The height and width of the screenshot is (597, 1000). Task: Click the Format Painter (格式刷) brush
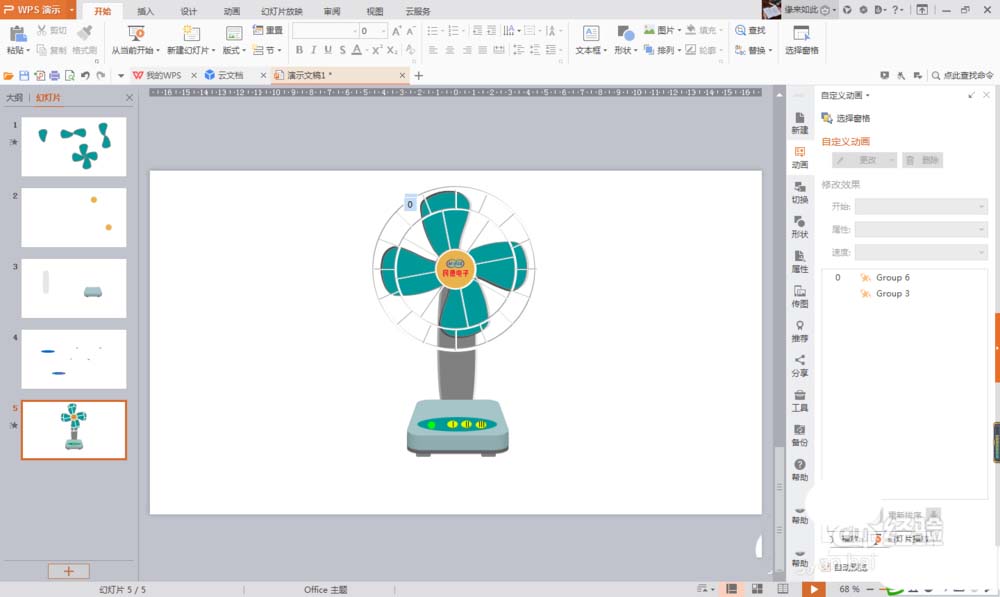pyautogui.click(x=84, y=32)
